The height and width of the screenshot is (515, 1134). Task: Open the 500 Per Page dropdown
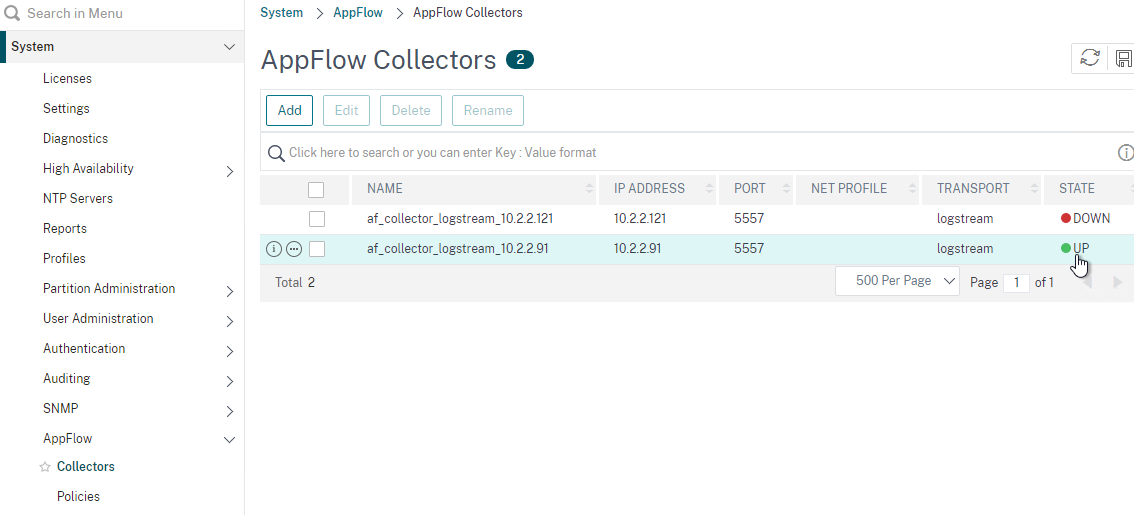click(x=898, y=281)
